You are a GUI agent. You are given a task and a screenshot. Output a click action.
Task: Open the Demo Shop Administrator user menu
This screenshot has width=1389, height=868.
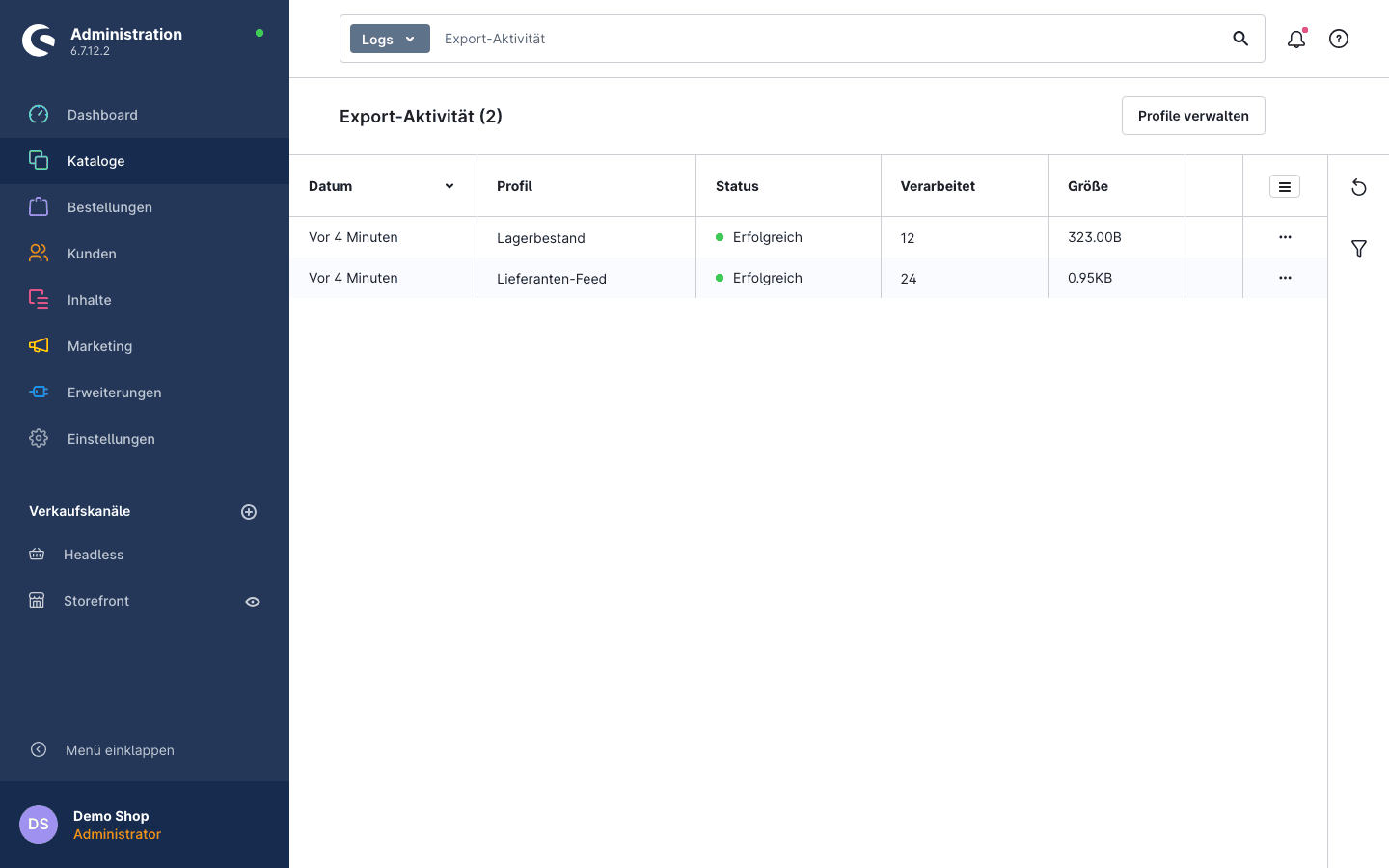[145, 825]
